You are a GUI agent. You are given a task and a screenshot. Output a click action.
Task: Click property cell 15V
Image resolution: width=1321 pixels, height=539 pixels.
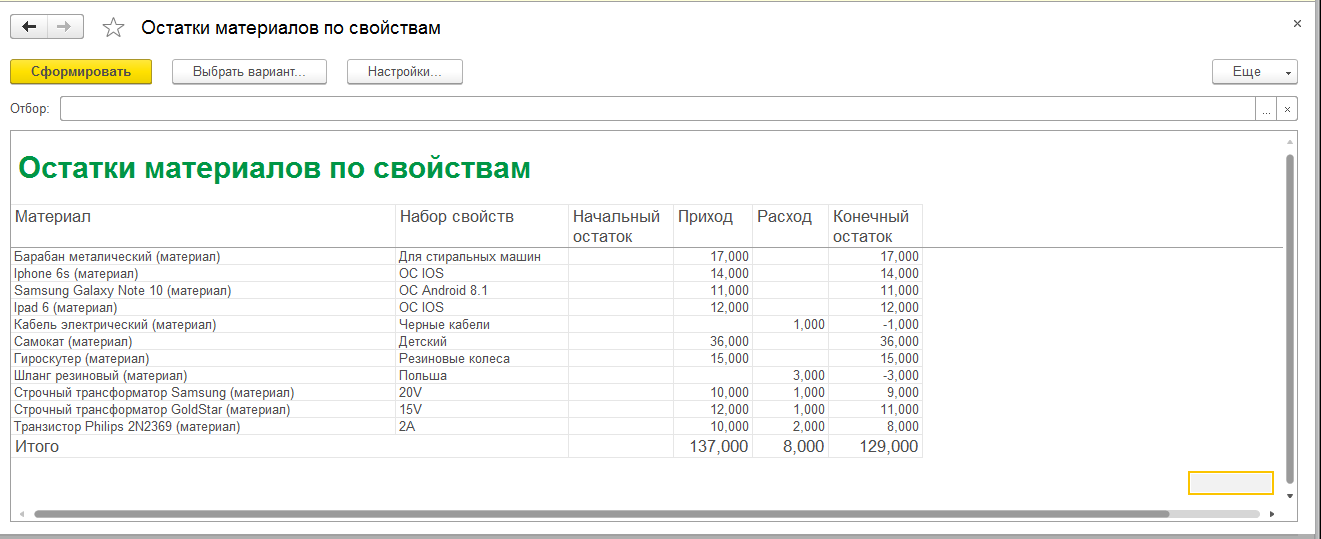pyautogui.click(x=482, y=409)
